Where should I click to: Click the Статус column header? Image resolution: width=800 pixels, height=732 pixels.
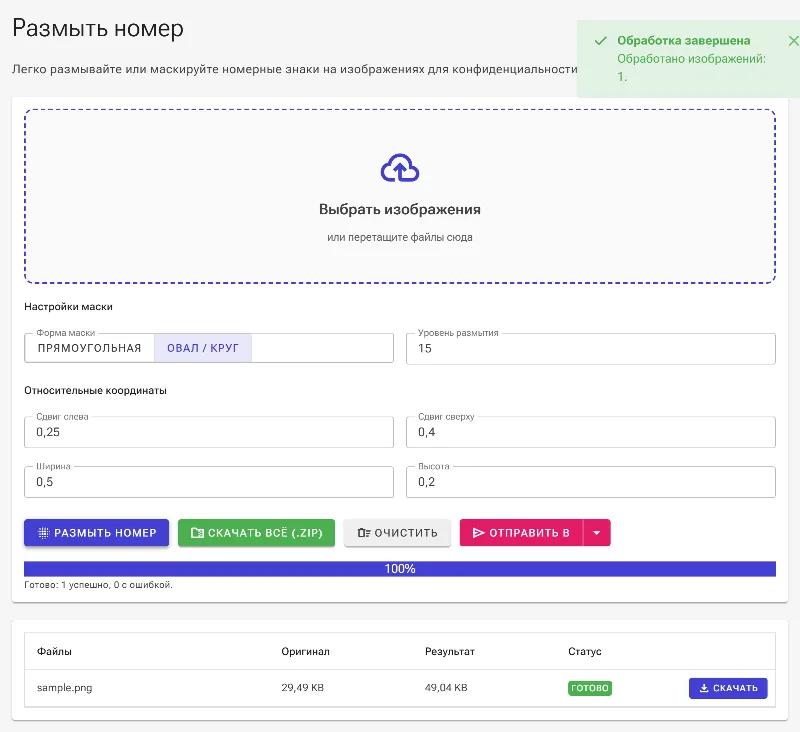tap(585, 651)
